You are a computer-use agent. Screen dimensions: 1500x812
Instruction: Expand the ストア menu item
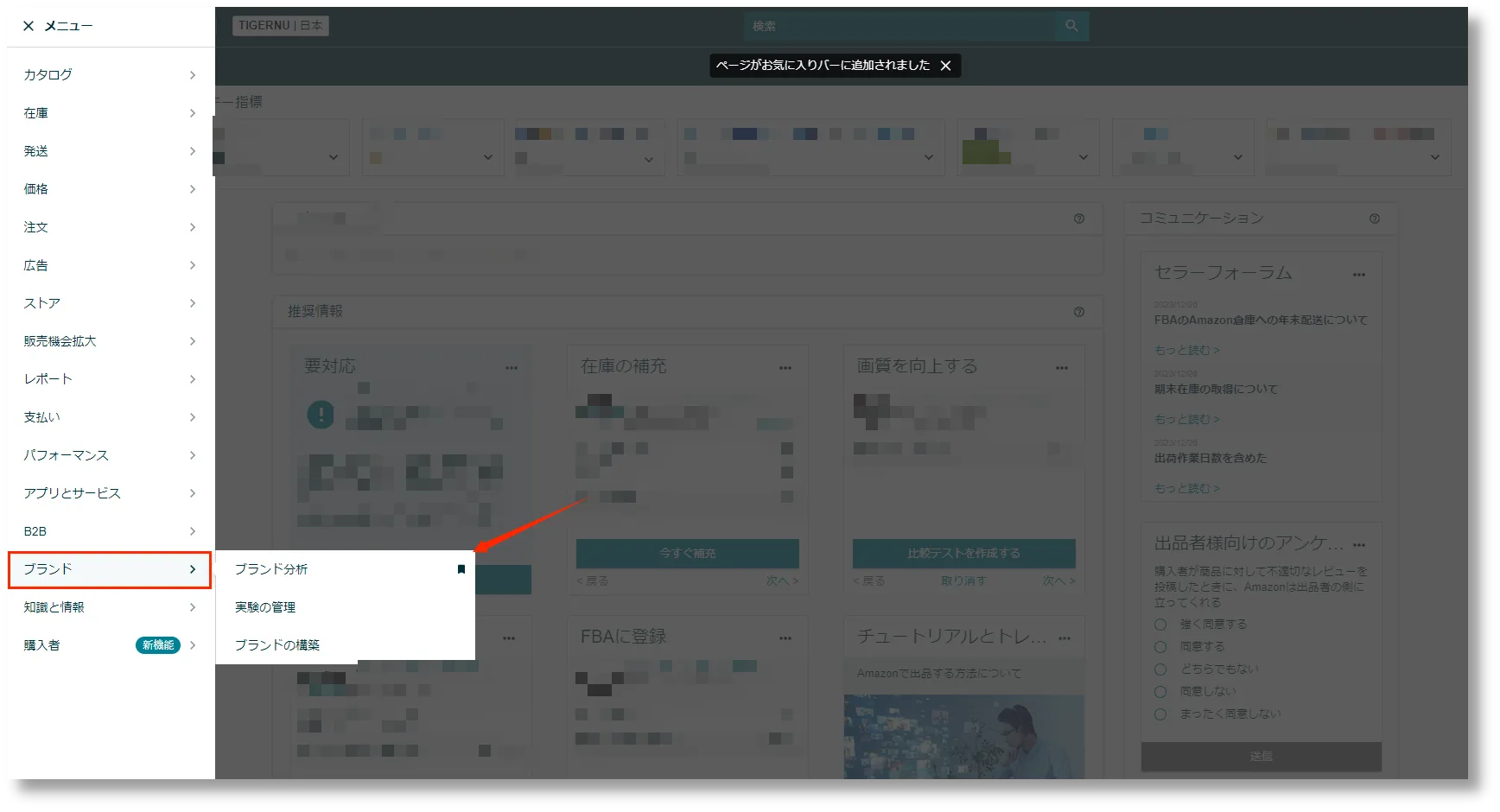click(110, 303)
